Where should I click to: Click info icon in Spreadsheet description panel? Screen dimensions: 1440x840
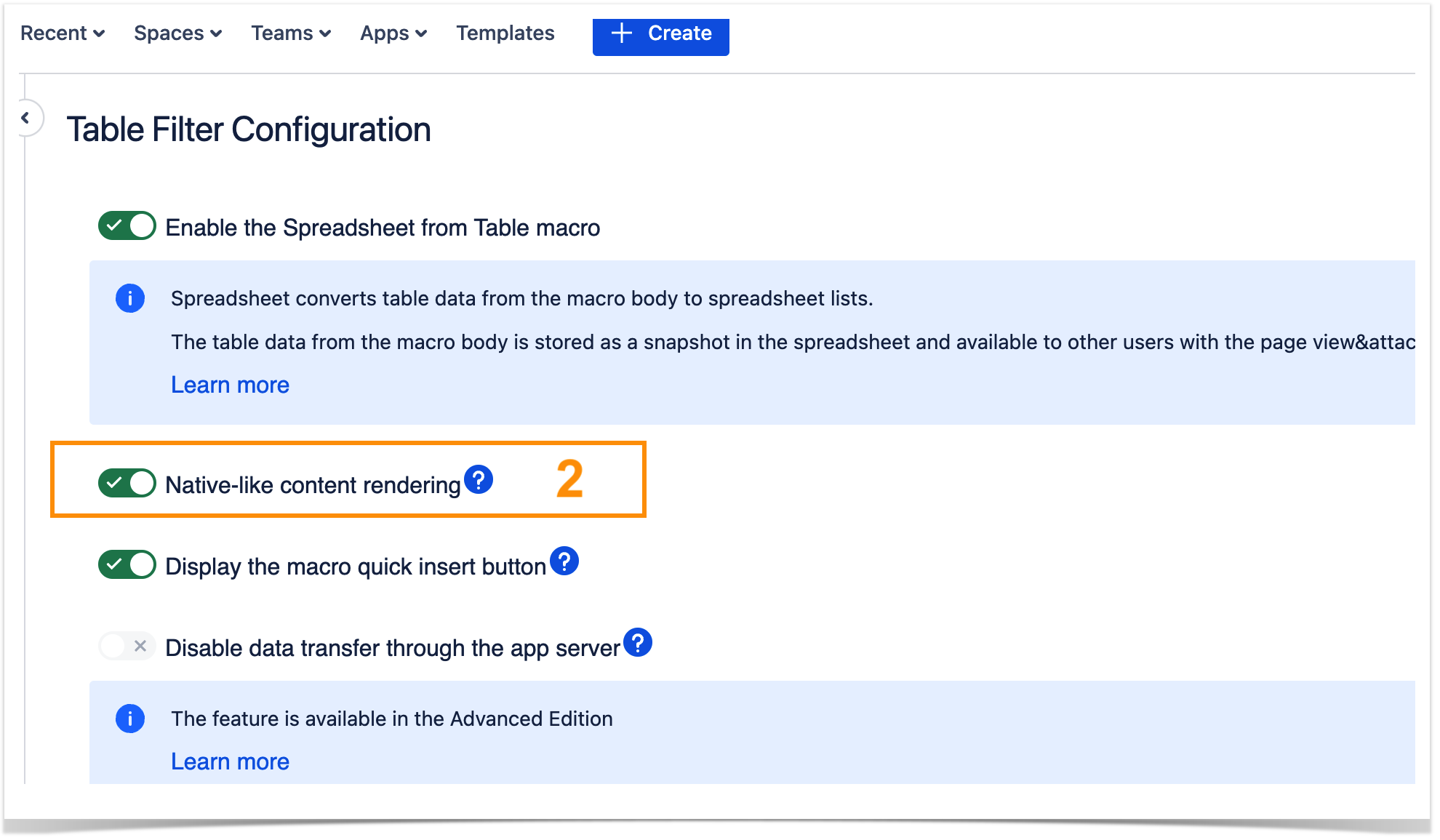[130, 298]
